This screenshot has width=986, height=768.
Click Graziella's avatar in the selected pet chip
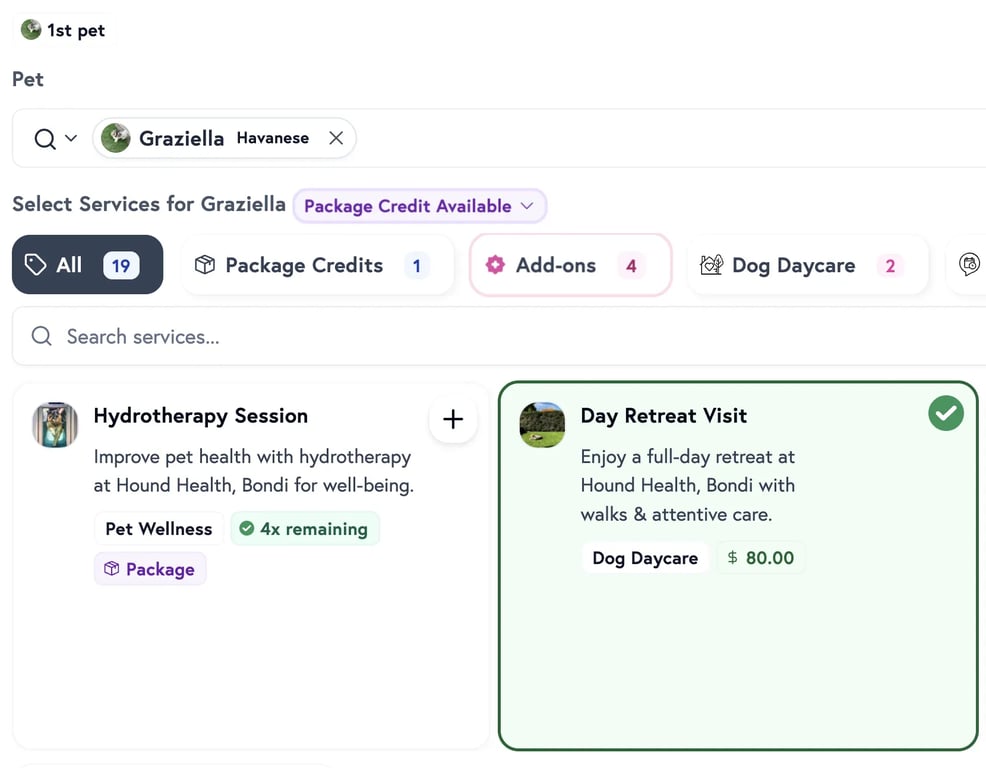coord(115,137)
